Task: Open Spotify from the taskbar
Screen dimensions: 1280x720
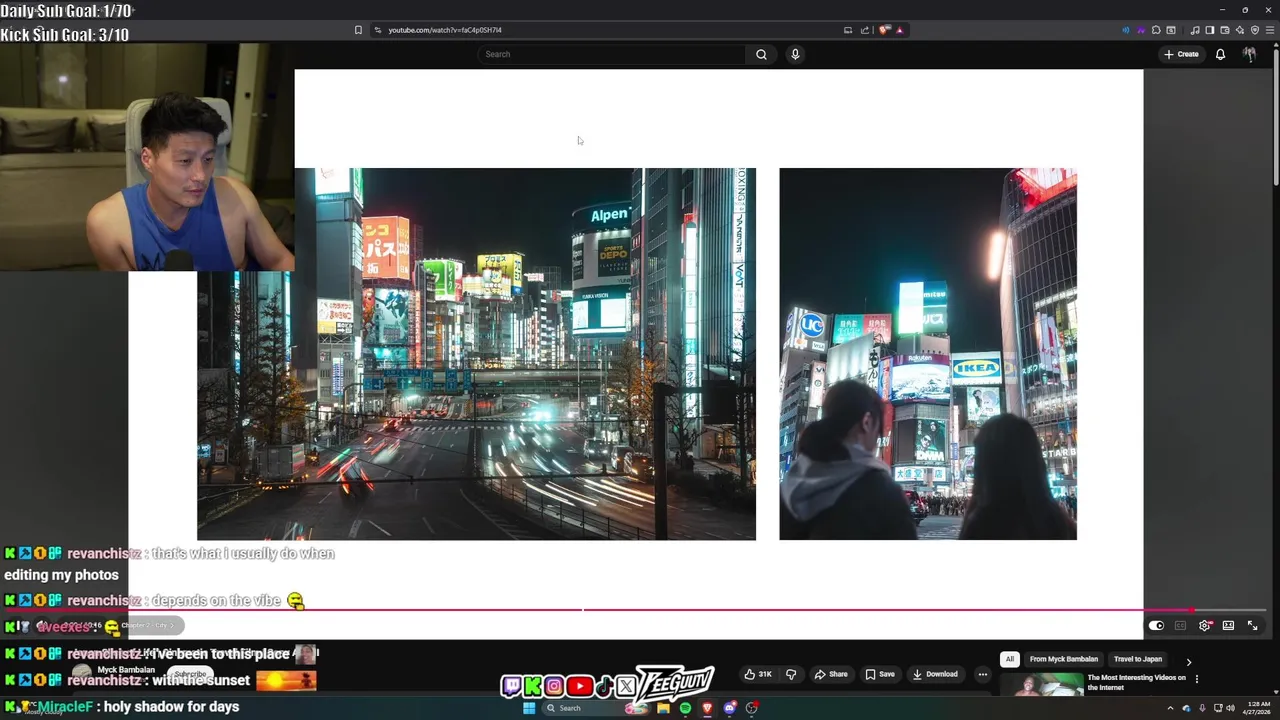Action: [685, 708]
